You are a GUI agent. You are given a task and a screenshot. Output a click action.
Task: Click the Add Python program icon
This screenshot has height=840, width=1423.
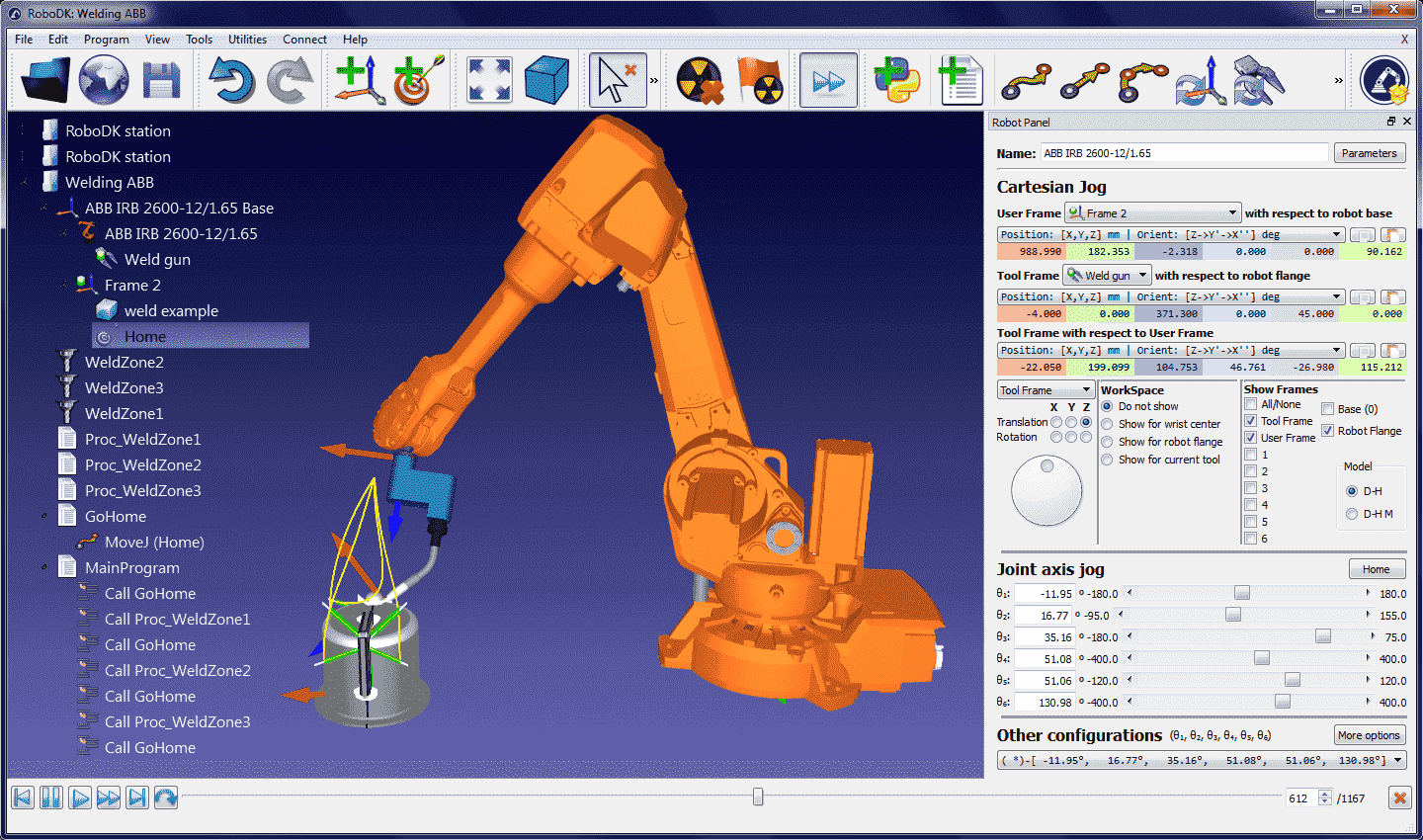point(896,81)
